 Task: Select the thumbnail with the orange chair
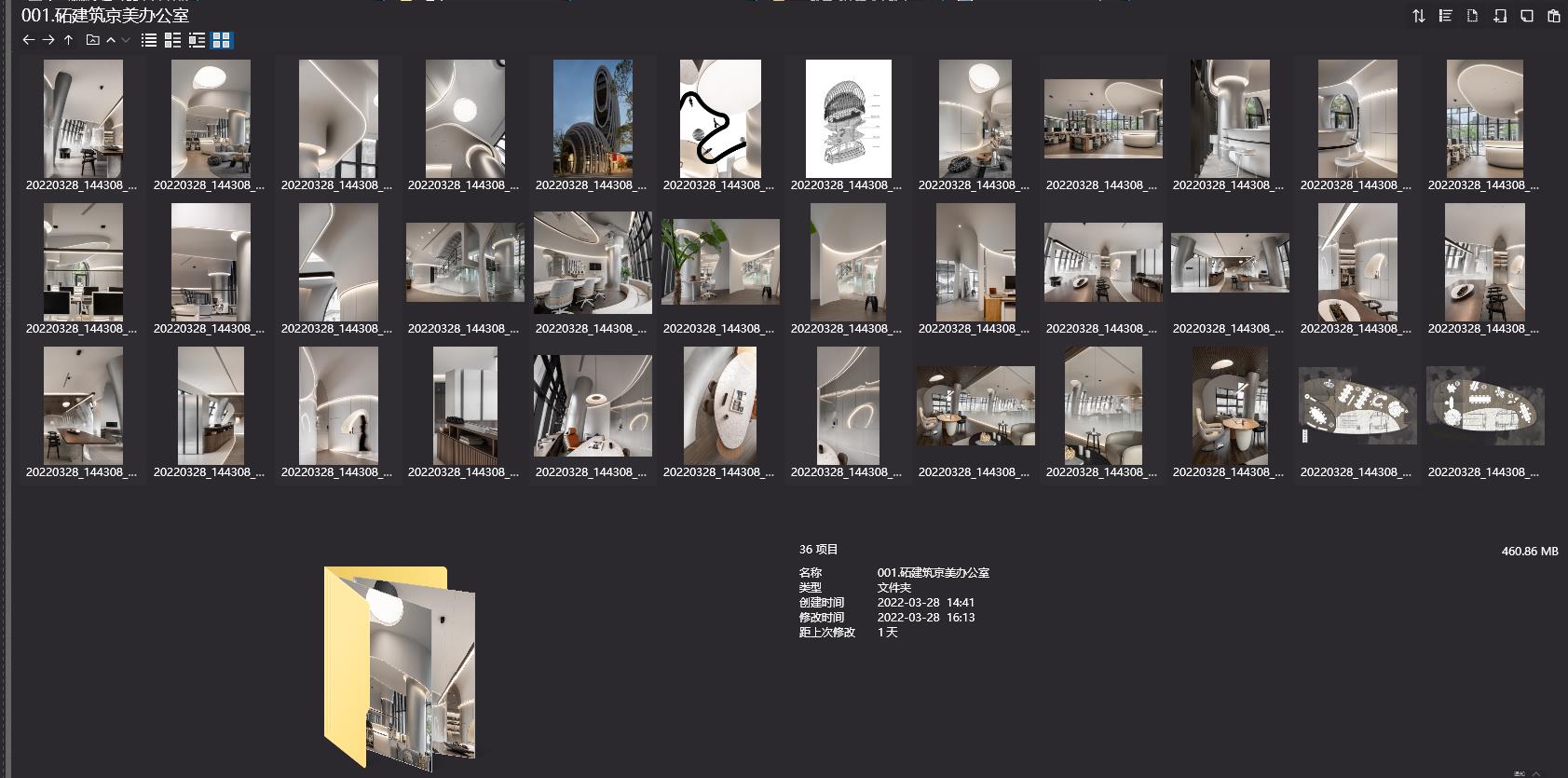click(593, 405)
